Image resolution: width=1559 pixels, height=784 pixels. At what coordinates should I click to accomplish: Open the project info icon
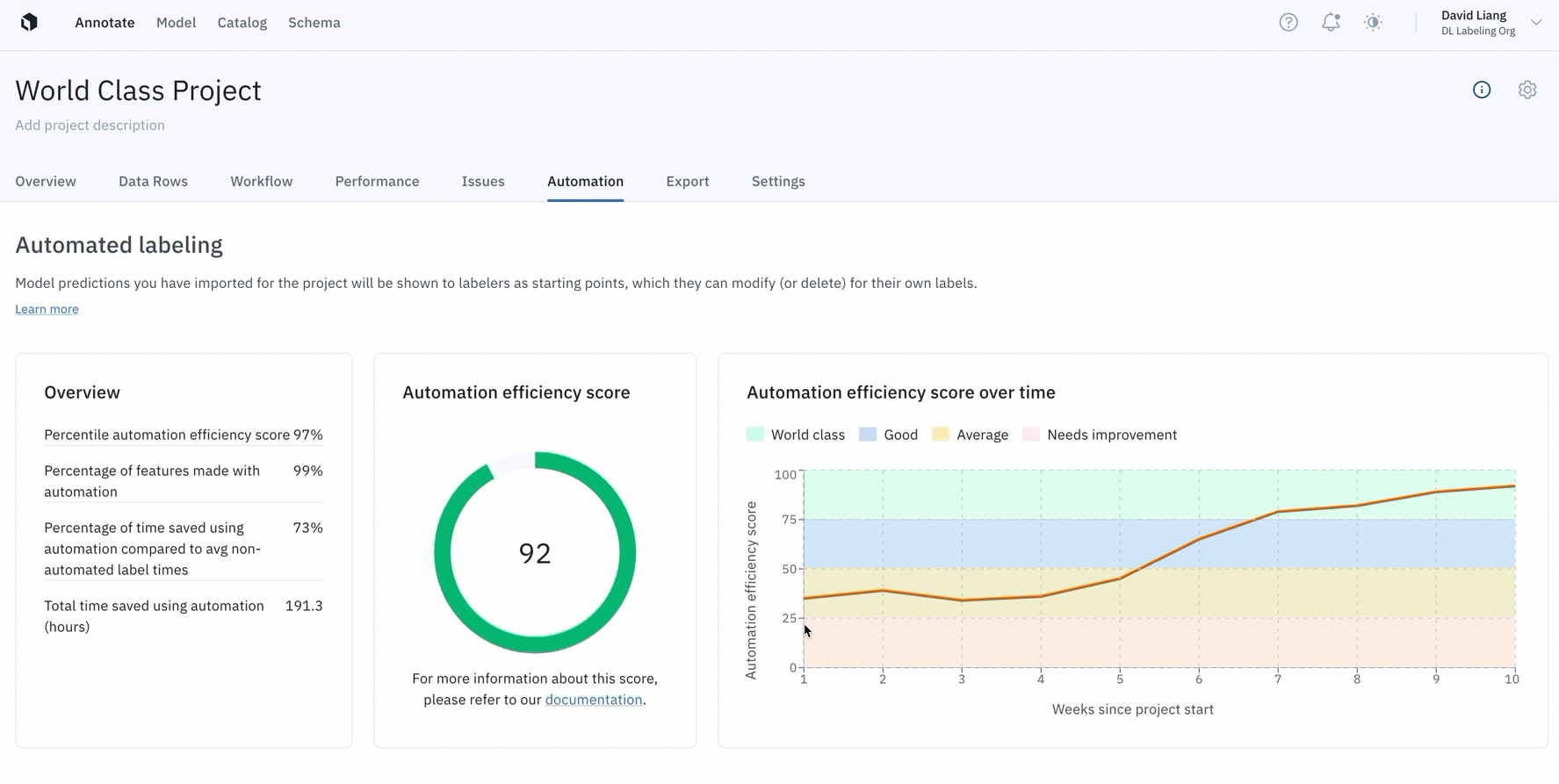tap(1482, 90)
